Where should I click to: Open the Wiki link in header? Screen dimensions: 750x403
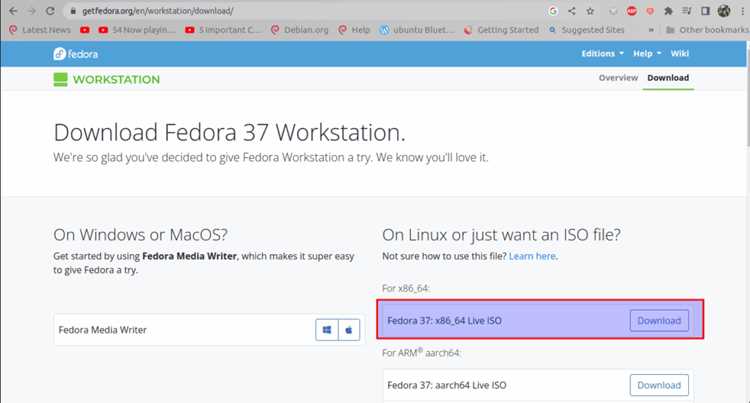click(680, 54)
